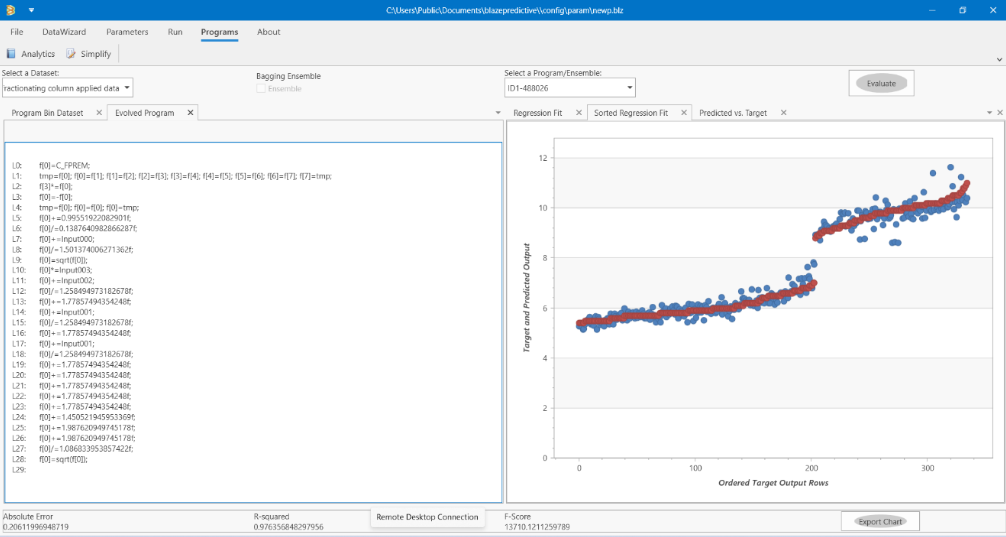Screen dimensions: 1006x537
Task: Expand the ribbon collapse chevron at right
Action: pyautogui.click(x=999, y=59)
